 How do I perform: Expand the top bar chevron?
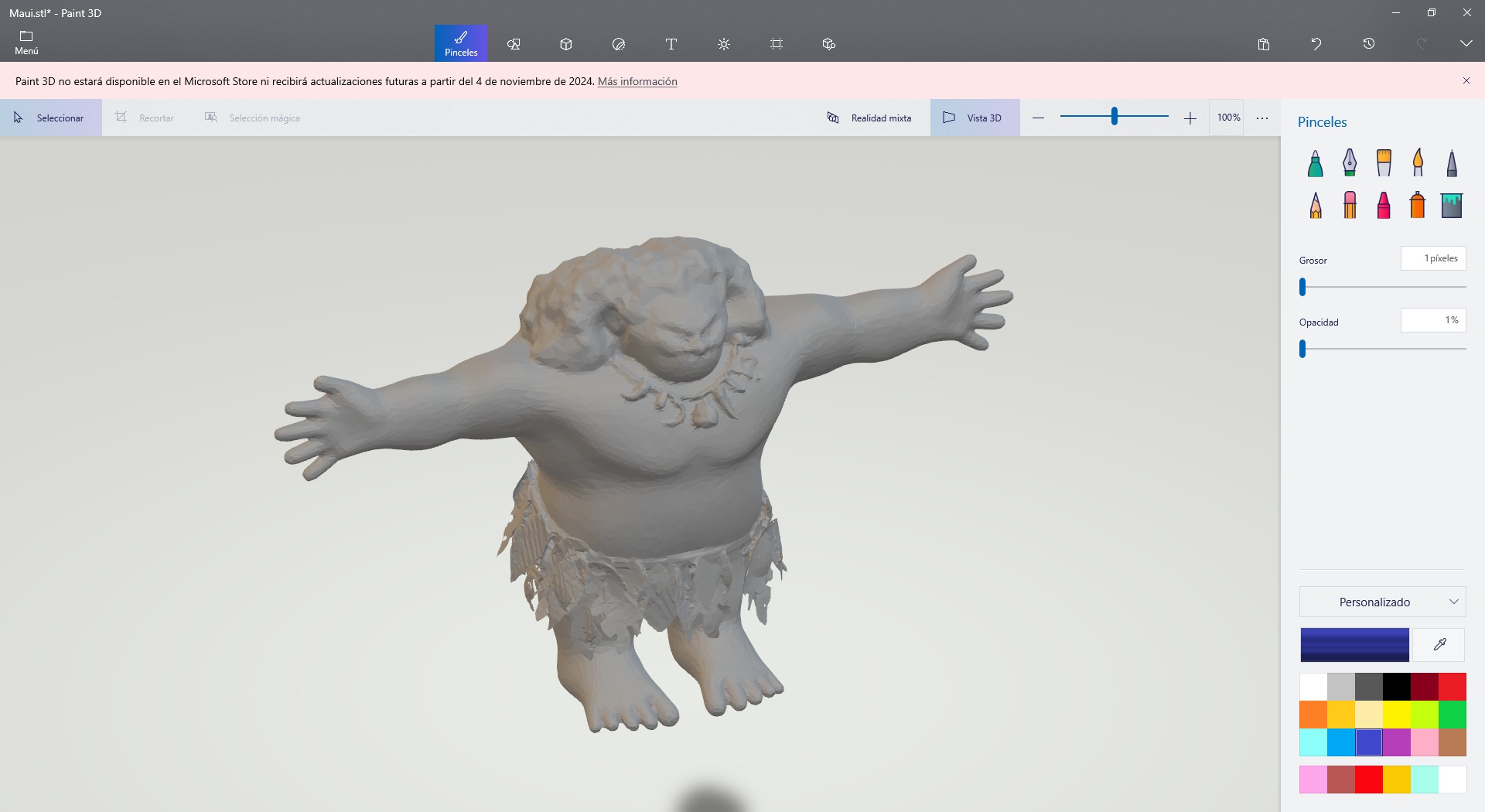point(1466,44)
